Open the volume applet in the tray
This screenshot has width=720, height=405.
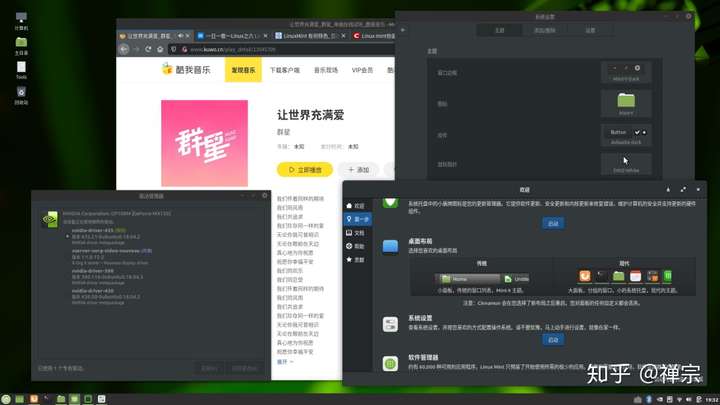tap(689, 399)
